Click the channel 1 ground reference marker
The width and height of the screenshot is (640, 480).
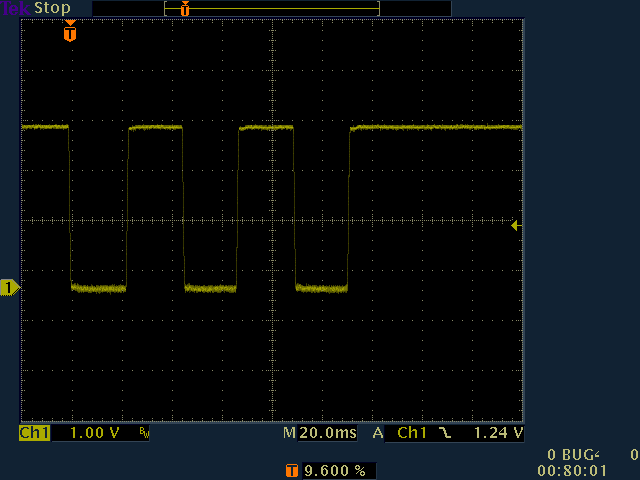click(x=9, y=288)
